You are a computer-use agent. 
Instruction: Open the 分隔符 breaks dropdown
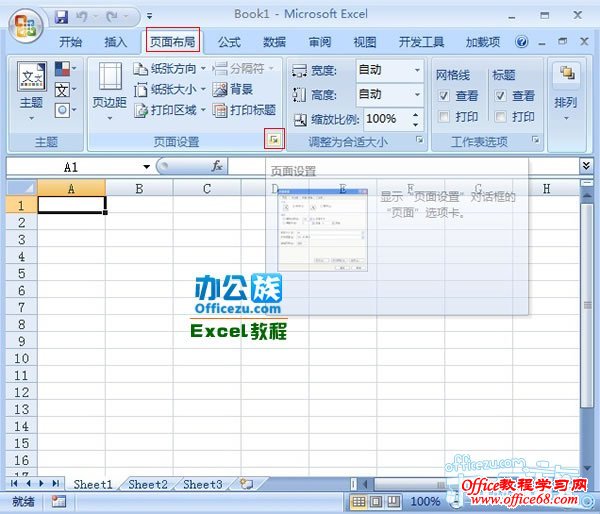pos(243,69)
